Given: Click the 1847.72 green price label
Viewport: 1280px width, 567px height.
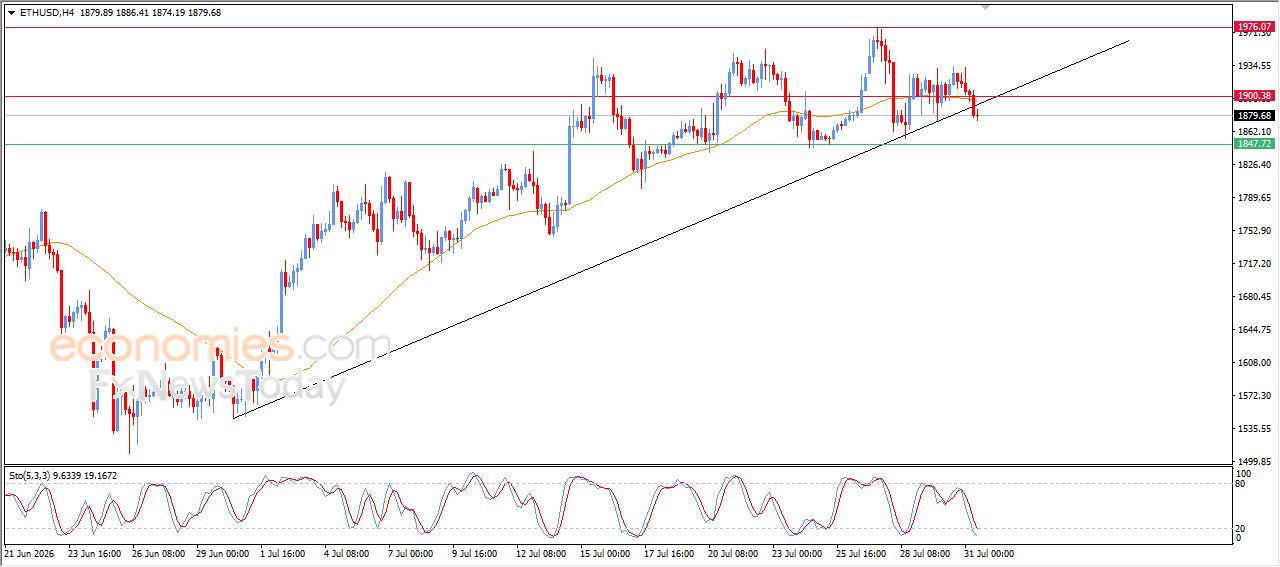Looking at the screenshot, I should click(x=1253, y=144).
